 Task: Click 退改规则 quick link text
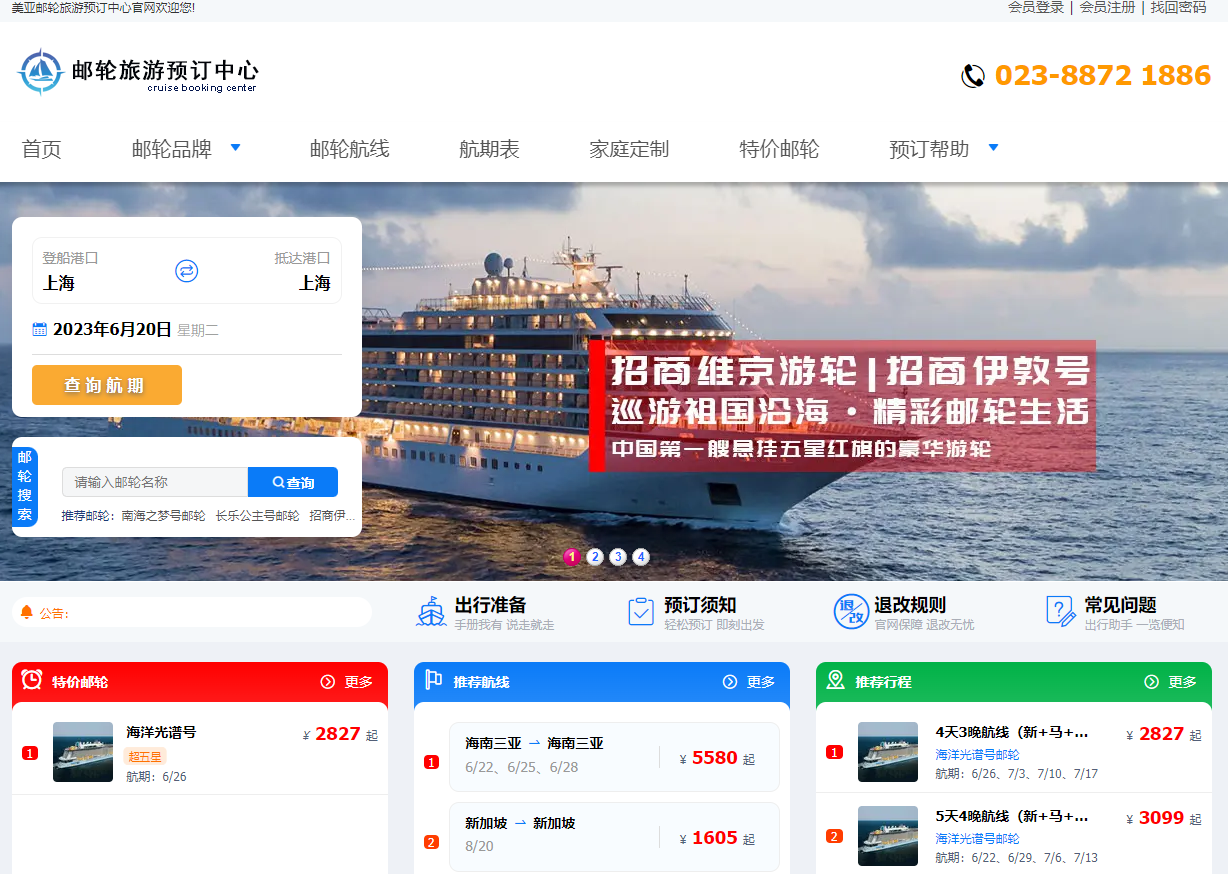tap(910, 605)
